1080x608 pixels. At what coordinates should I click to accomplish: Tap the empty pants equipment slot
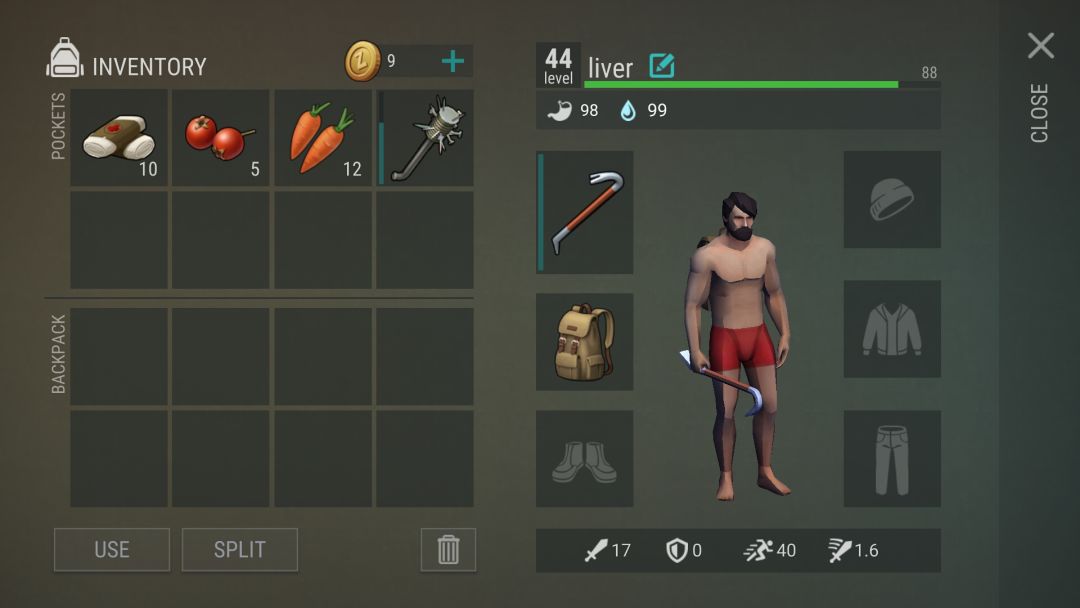pos(892,459)
